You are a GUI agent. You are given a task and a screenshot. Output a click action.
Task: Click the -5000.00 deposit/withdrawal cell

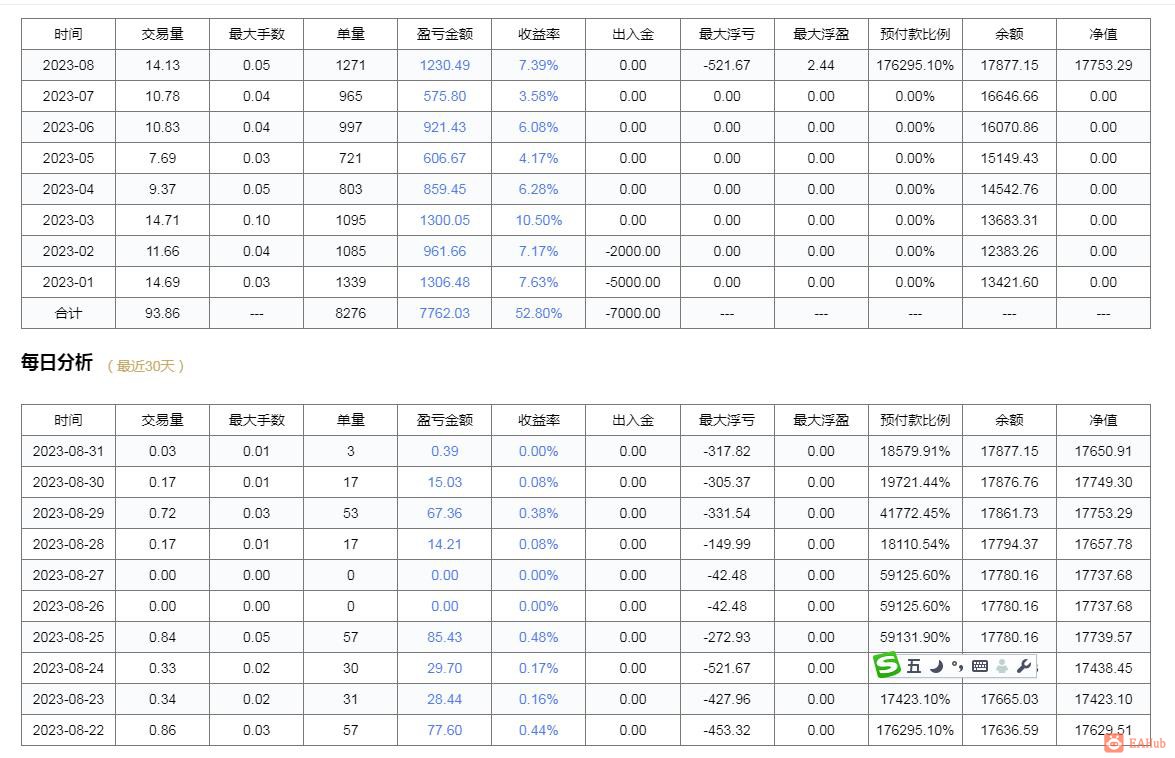tap(632, 282)
